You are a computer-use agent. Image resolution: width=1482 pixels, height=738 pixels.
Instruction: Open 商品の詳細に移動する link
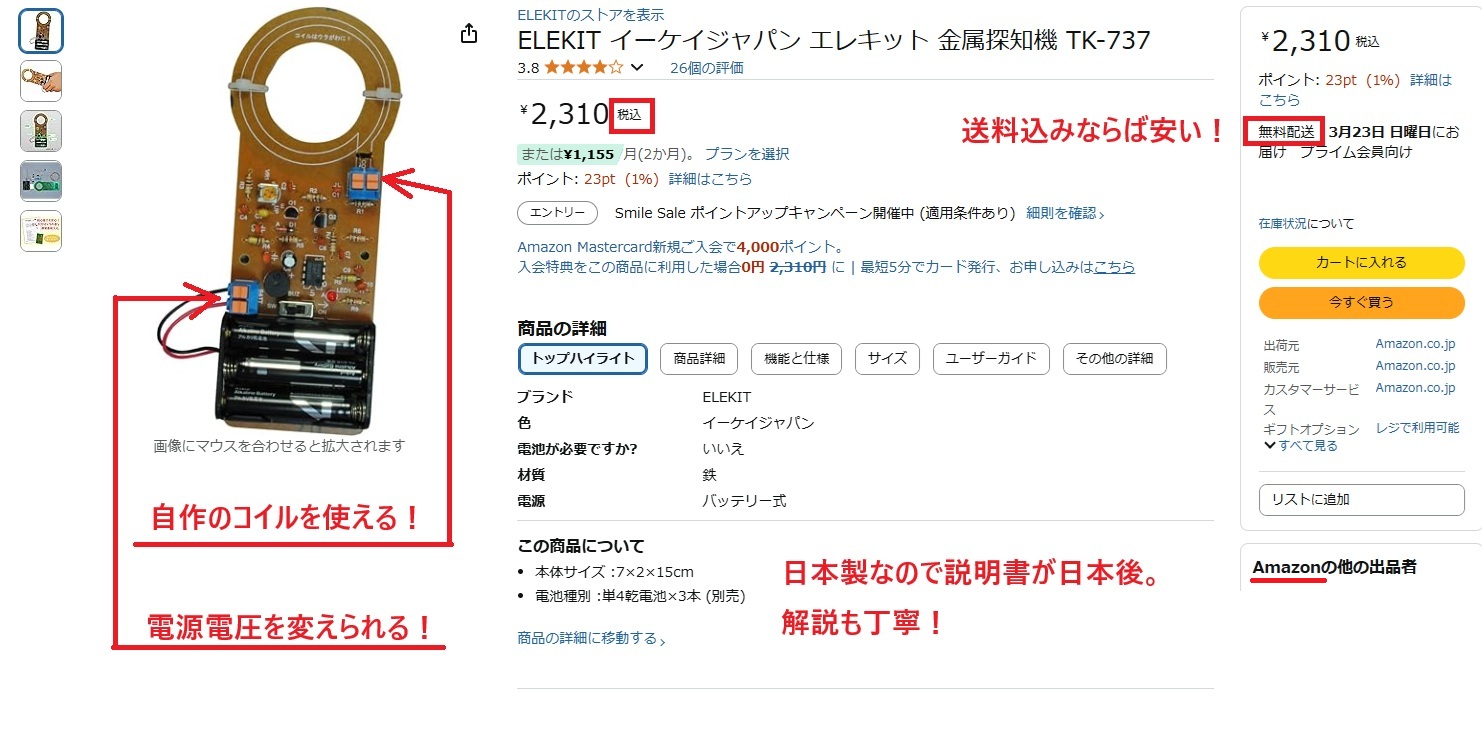591,638
